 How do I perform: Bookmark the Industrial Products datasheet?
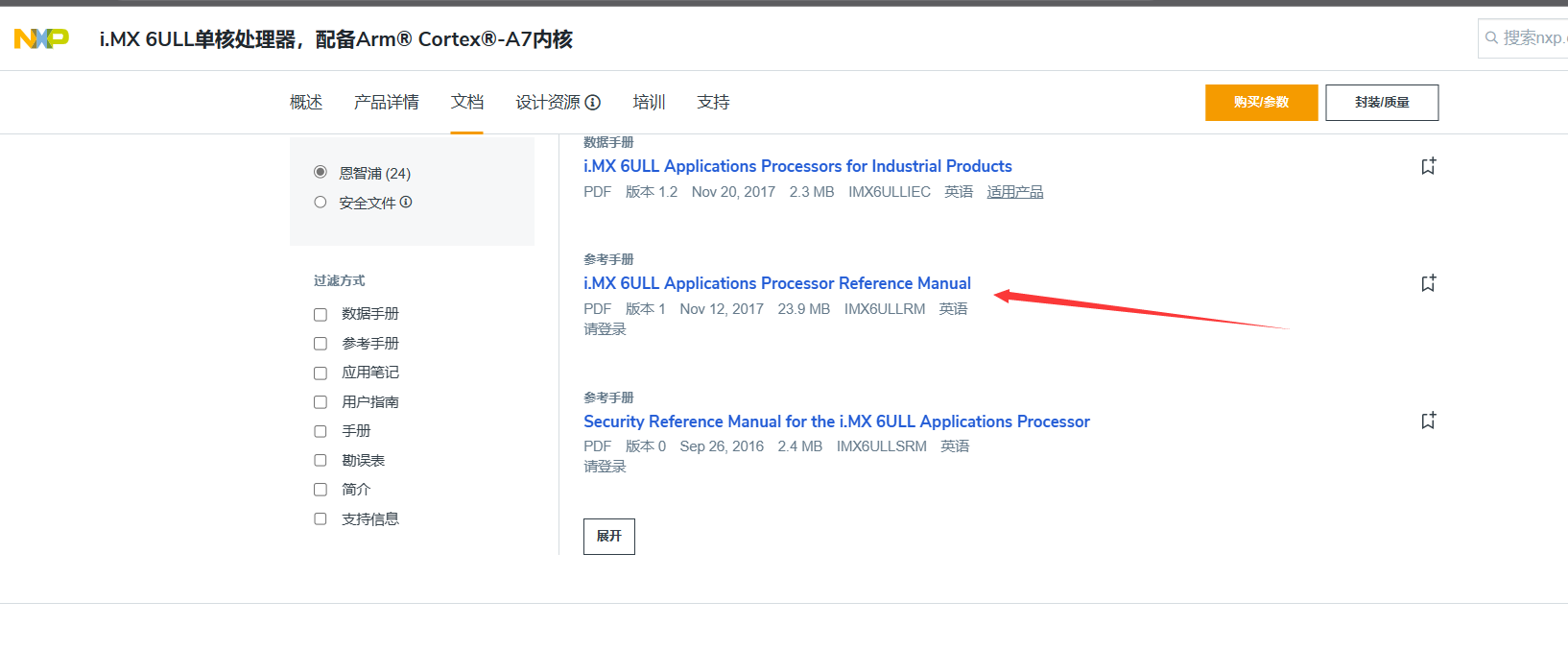(x=1428, y=166)
